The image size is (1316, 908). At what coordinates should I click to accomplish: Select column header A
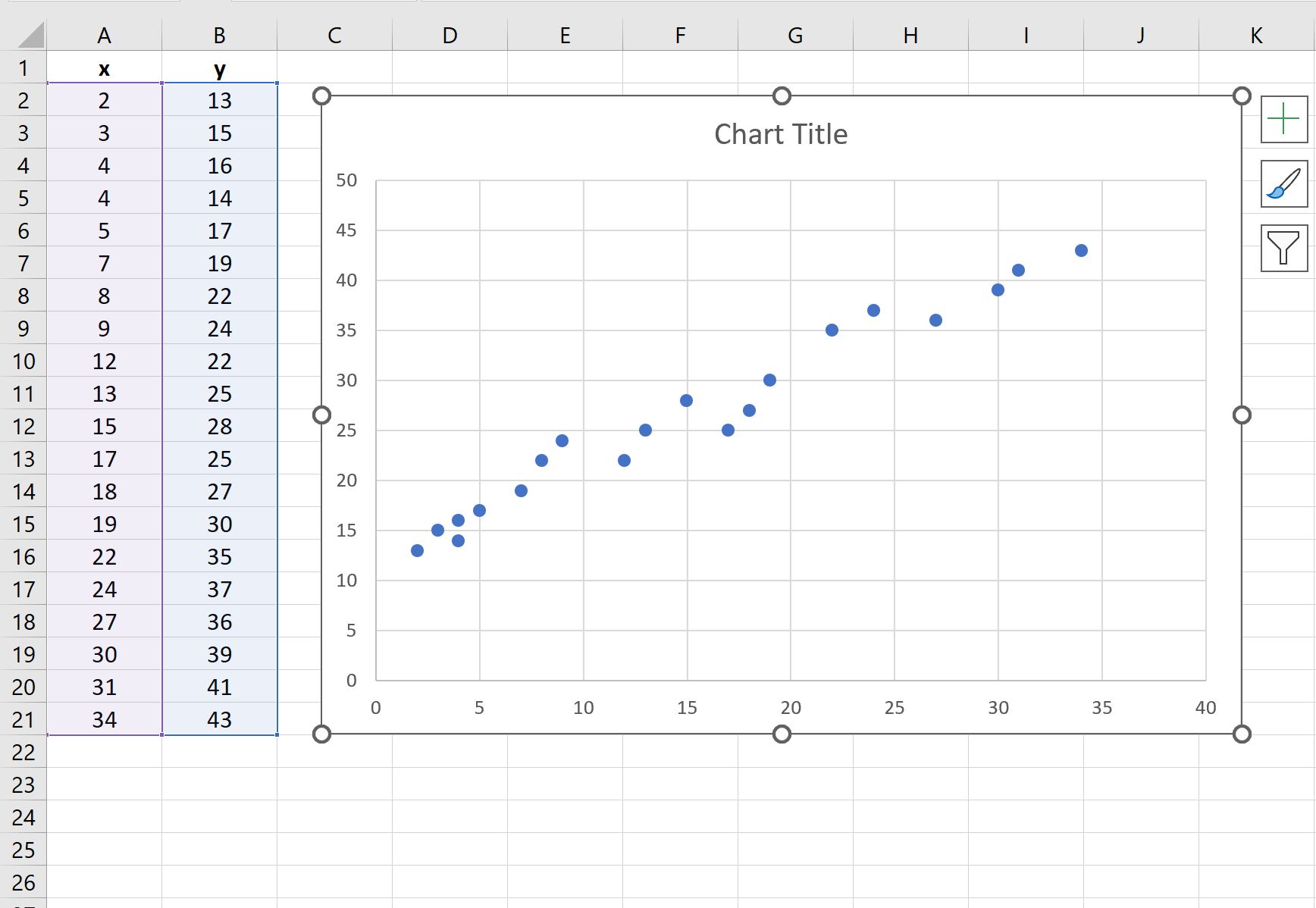pos(104,34)
